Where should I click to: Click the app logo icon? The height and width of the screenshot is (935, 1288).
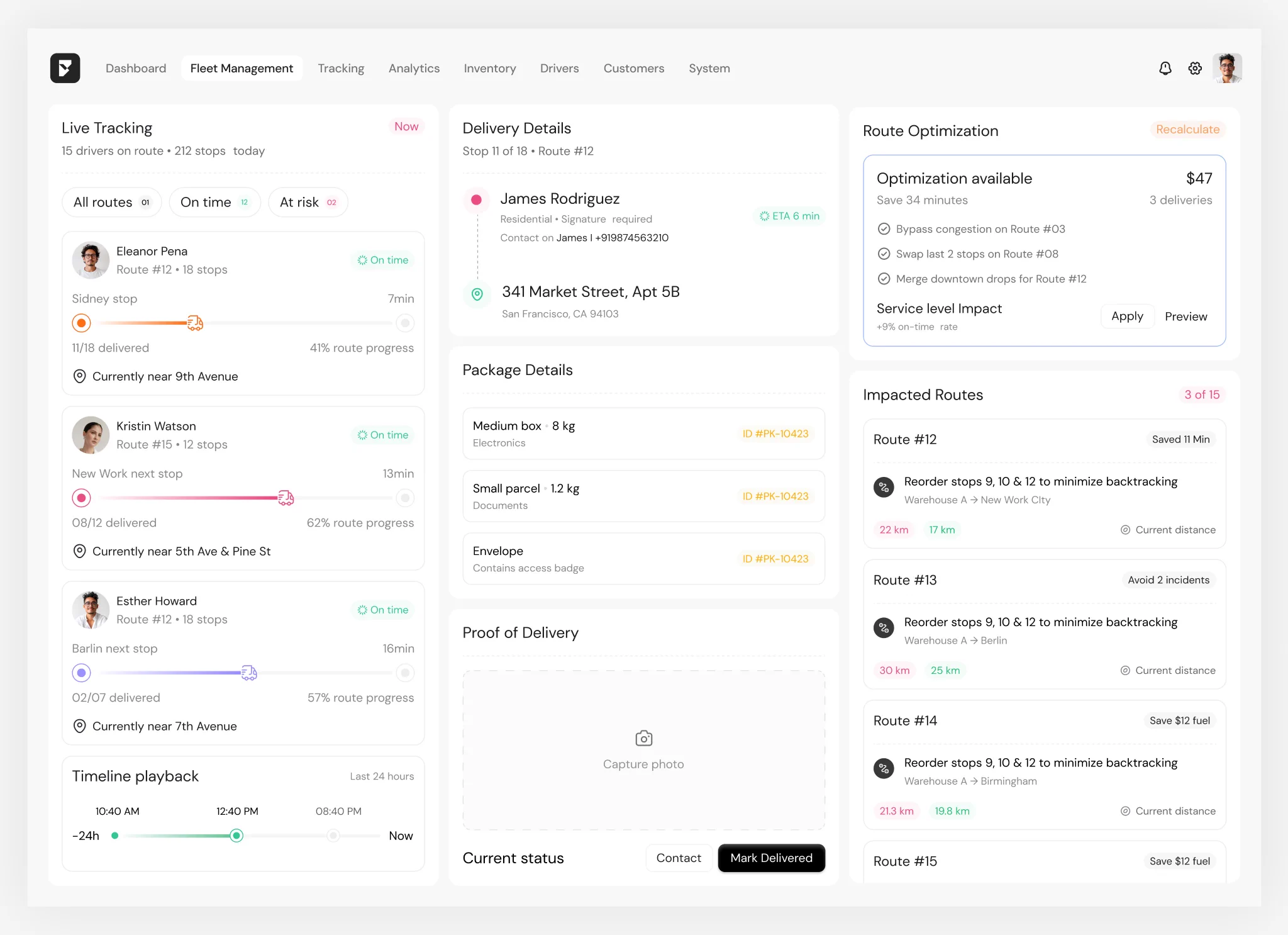pos(65,68)
